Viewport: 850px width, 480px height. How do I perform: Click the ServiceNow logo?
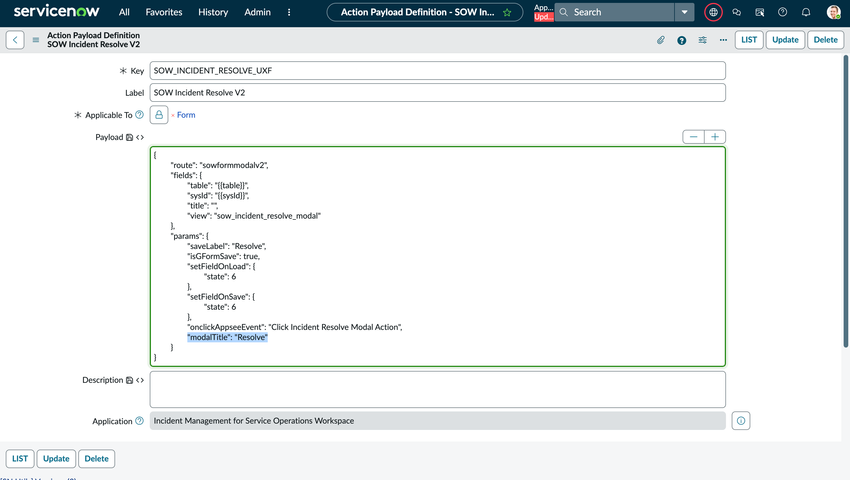point(56,11)
